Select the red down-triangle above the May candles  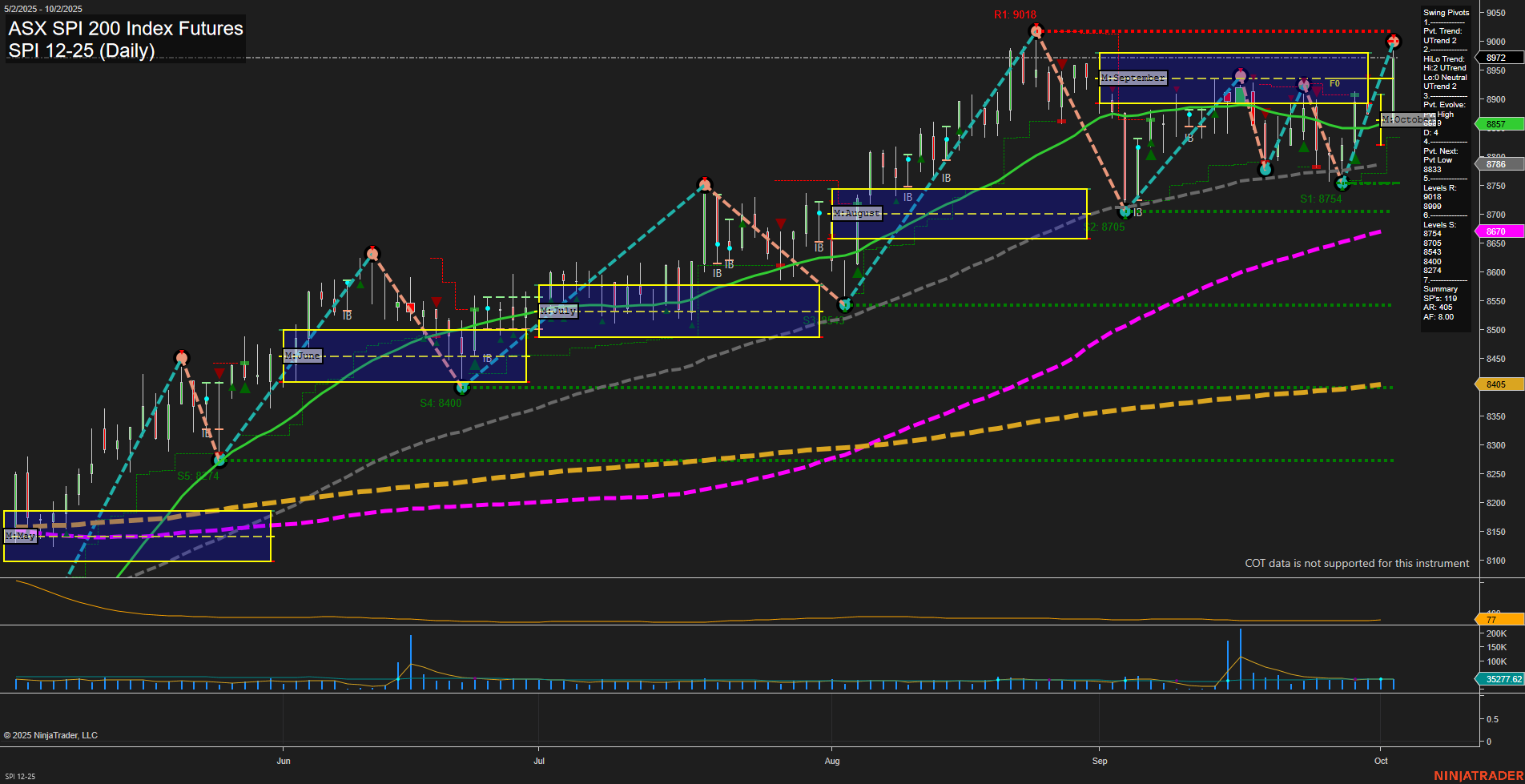tap(221, 373)
